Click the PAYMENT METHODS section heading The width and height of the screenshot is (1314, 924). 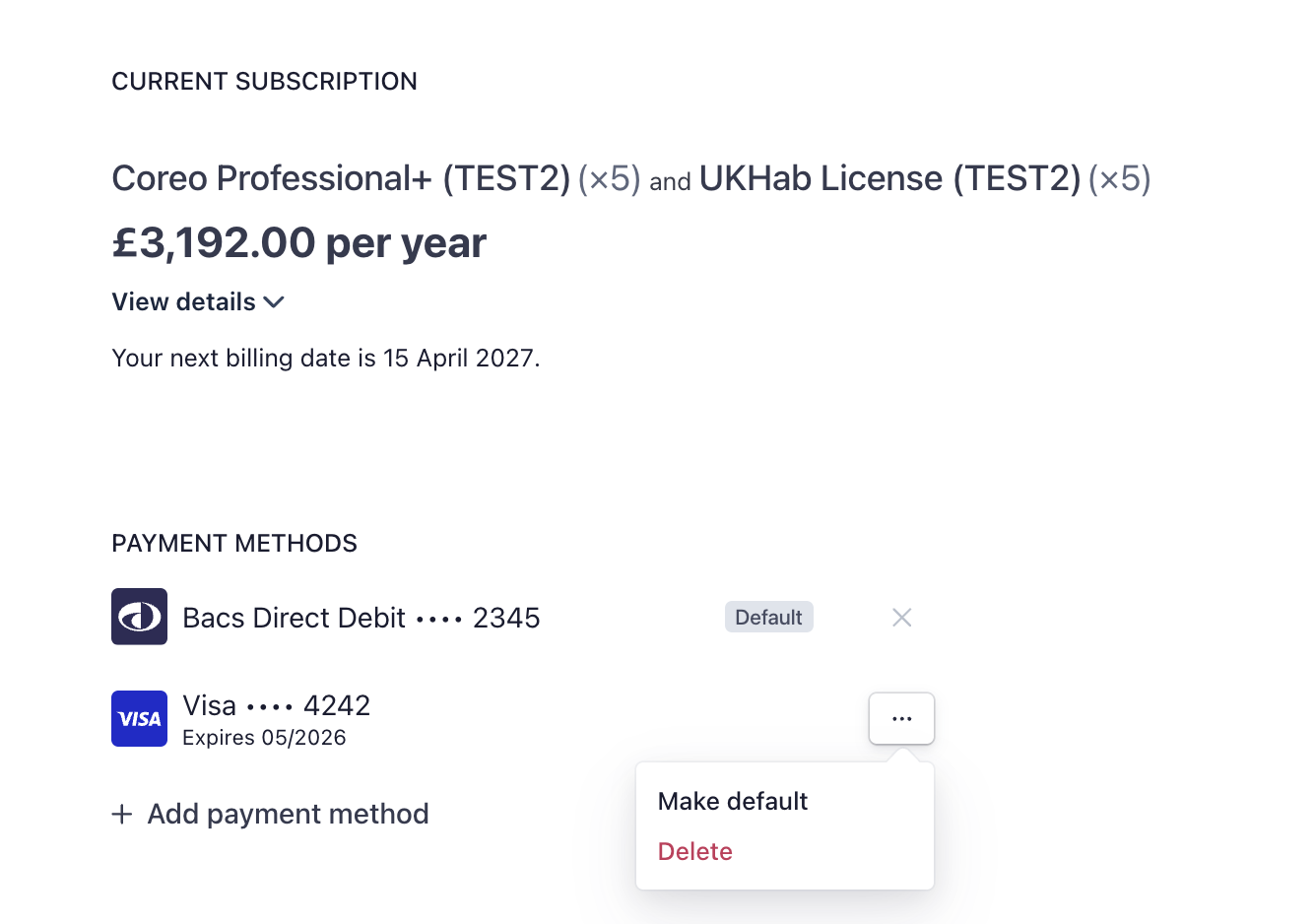click(234, 544)
